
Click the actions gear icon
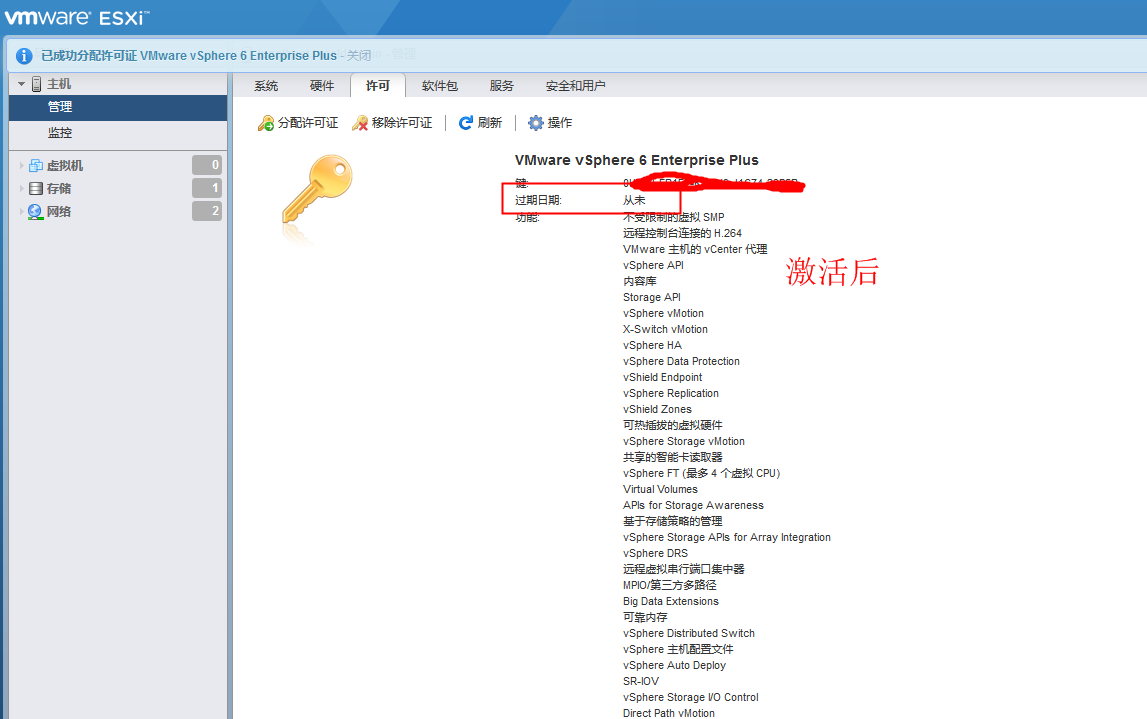(536, 123)
